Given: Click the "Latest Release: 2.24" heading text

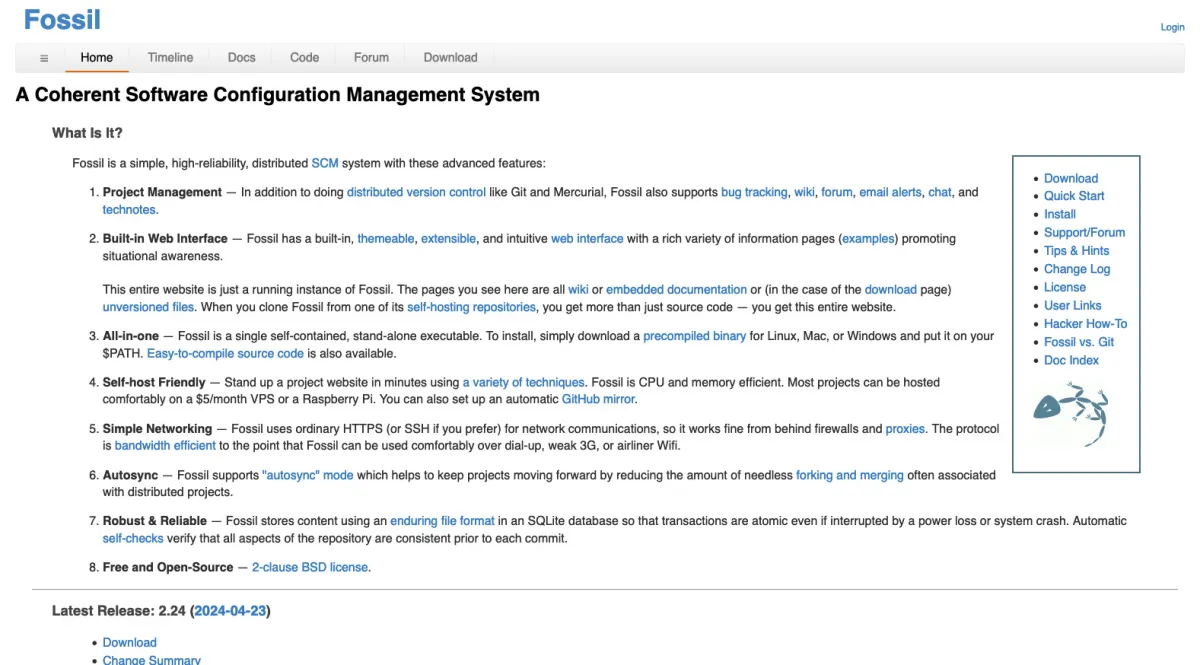Looking at the screenshot, I should [x=118, y=610].
